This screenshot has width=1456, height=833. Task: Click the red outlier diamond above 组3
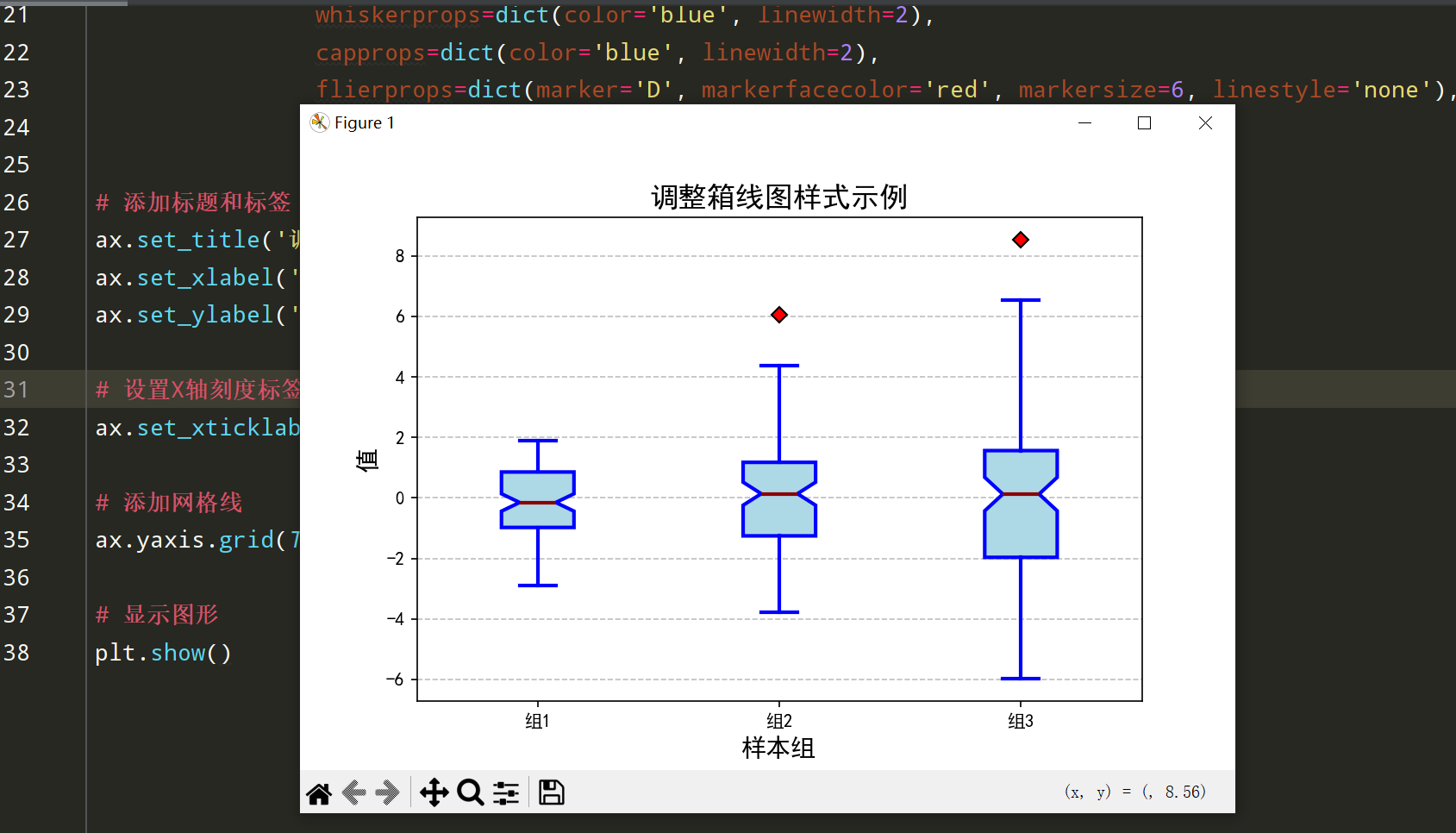(x=1021, y=240)
